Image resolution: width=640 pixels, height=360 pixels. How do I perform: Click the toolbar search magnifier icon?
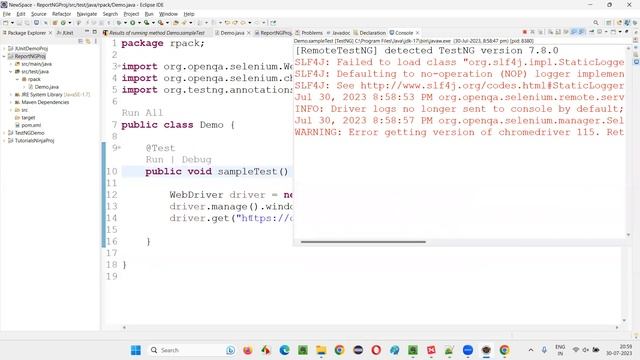tap(596, 23)
